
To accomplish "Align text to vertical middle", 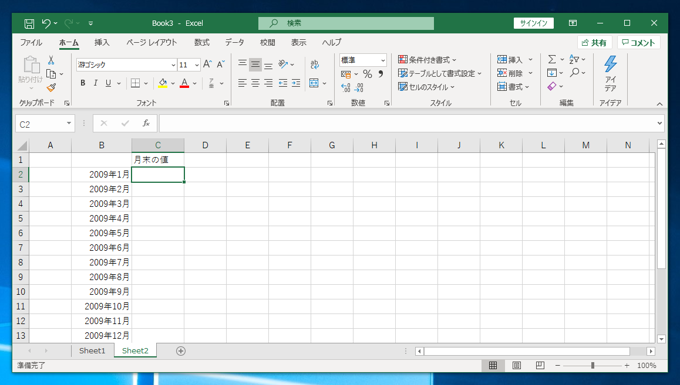I will [x=255, y=65].
